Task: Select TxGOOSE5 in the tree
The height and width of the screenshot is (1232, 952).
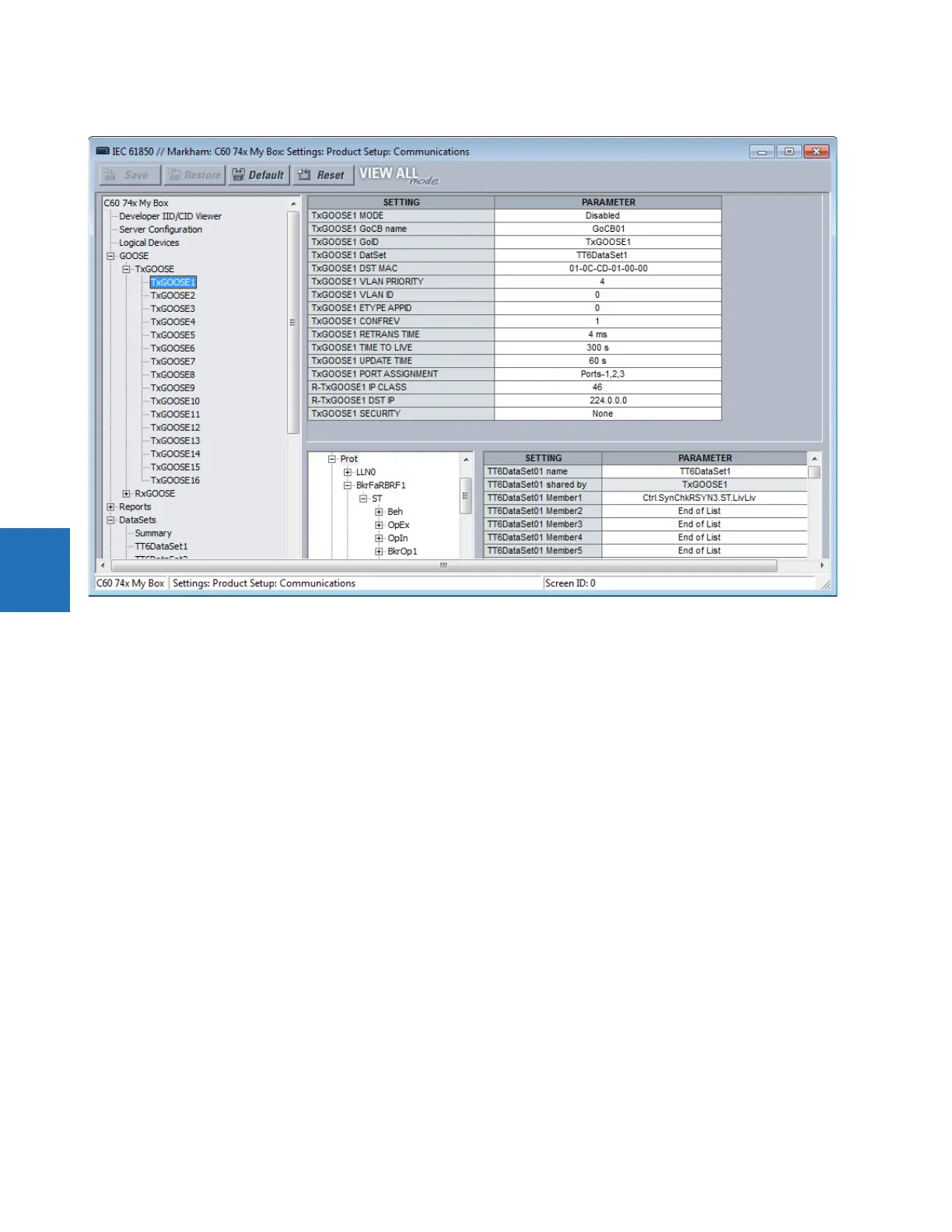Action: (x=173, y=335)
